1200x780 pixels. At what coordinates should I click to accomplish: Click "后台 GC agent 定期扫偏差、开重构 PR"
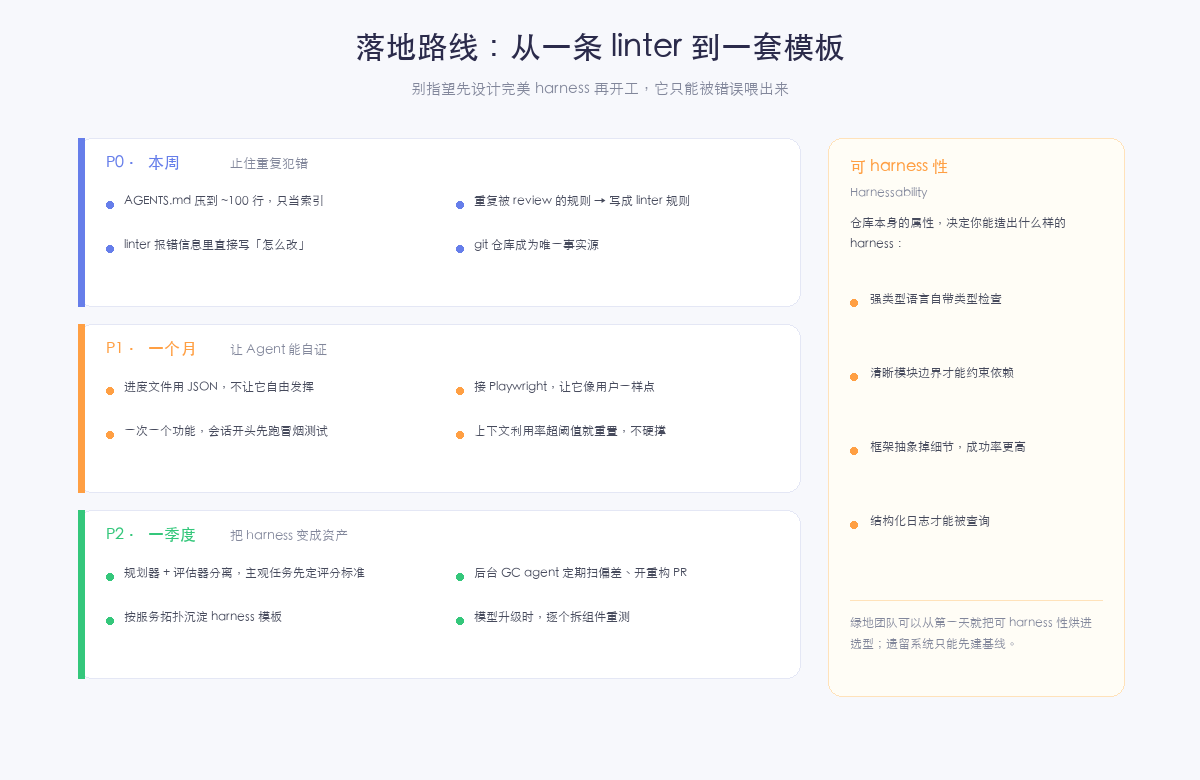(580, 573)
